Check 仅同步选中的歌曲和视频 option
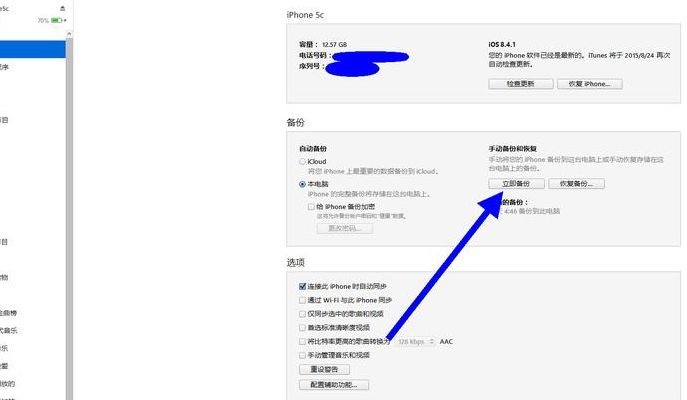Screen dimensions: 687x400 [x=302, y=314]
